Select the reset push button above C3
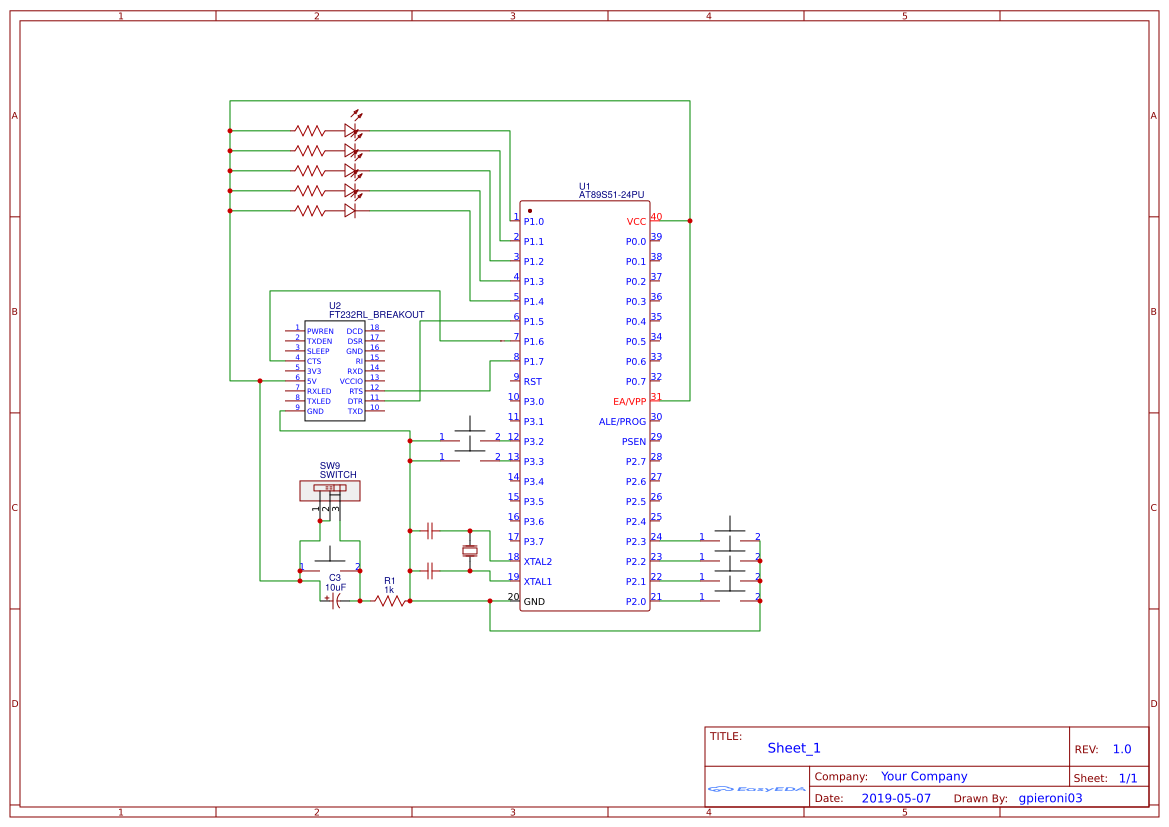Screen dimensions: 1169x827 [x=330, y=561]
